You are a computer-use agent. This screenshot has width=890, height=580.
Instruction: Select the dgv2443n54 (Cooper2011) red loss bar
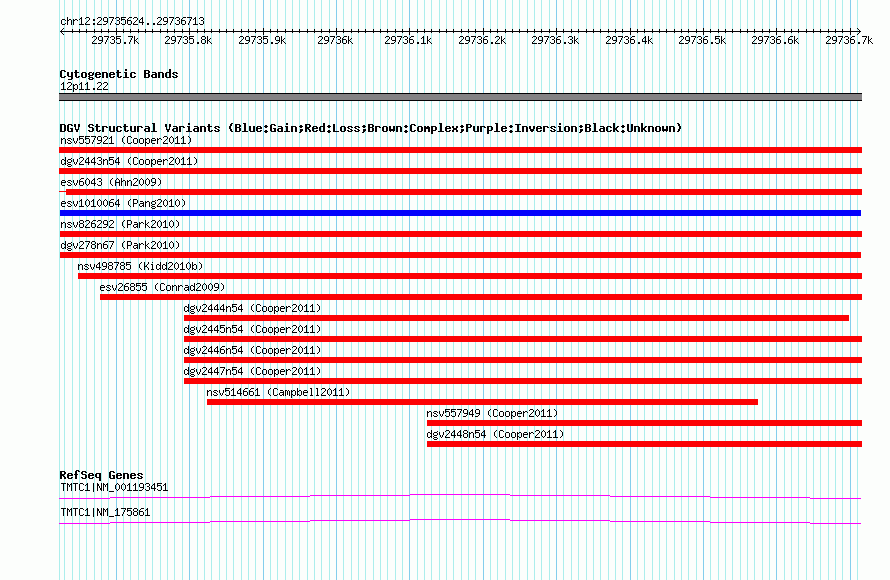point(460,171)
